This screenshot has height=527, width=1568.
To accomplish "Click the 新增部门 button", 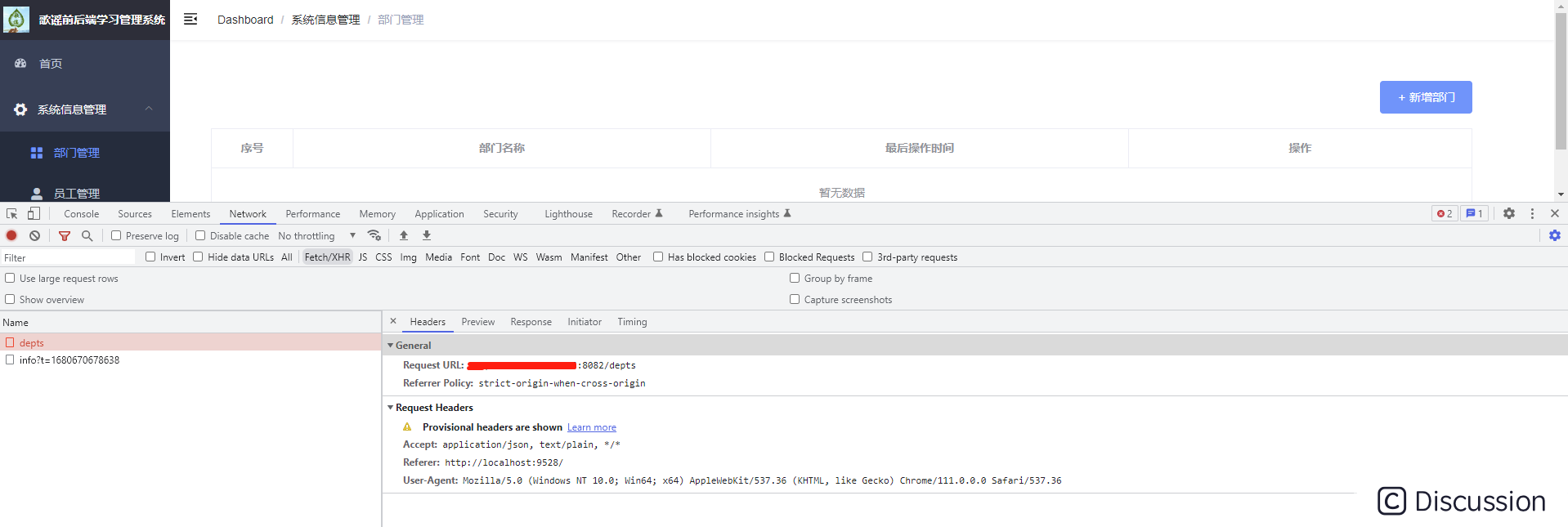I will 1426,97.
